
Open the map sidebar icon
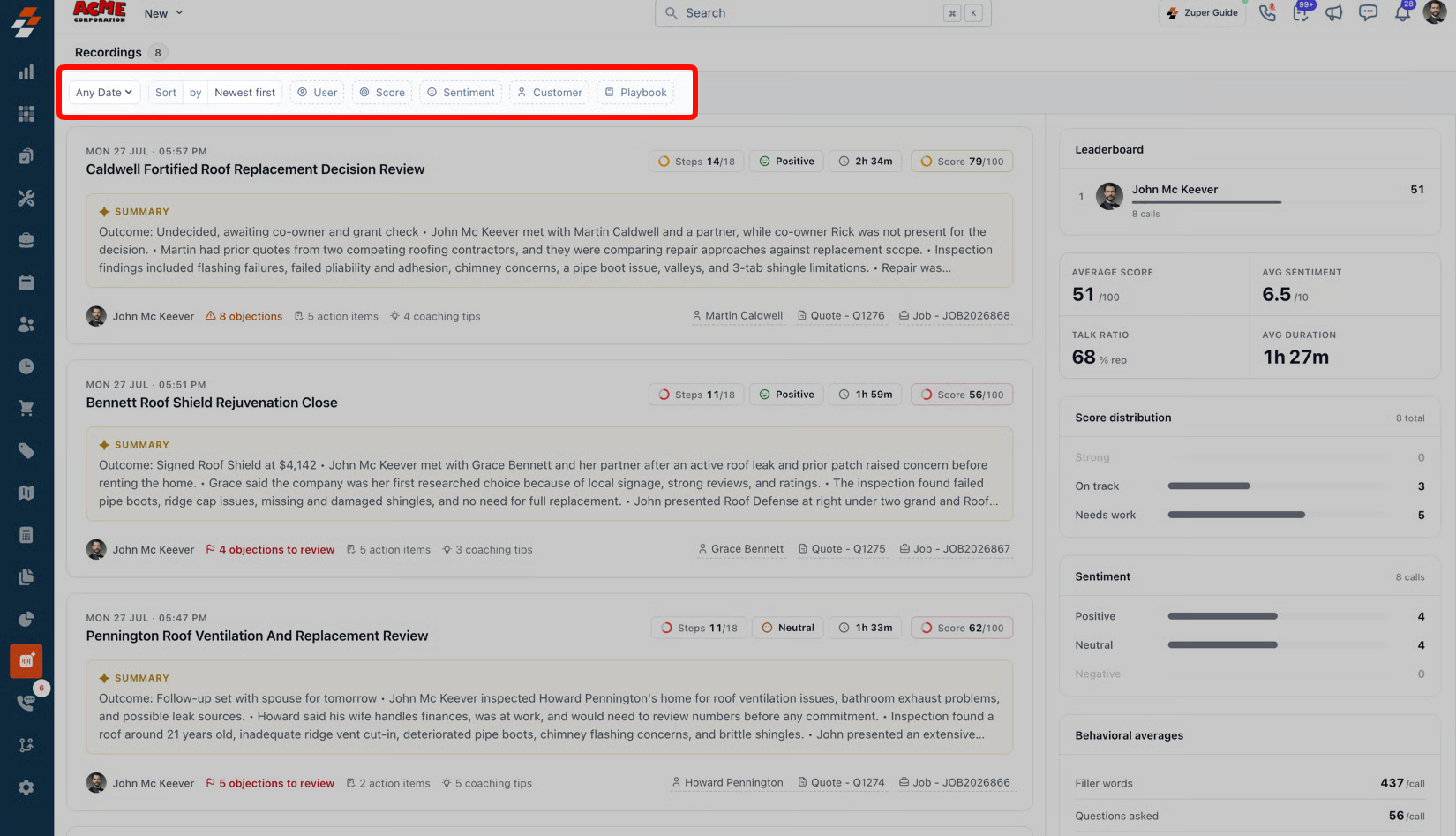26,493
